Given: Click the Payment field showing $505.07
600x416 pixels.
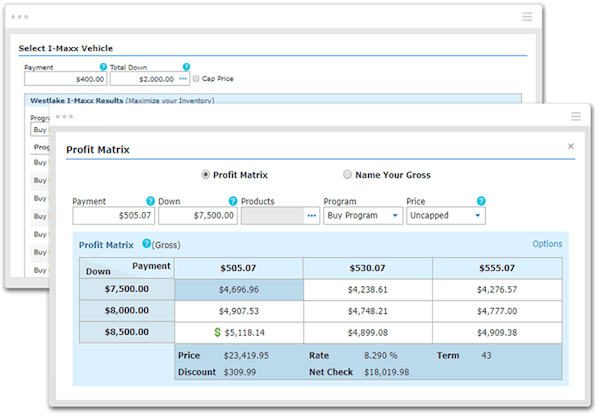Looking at the screenshot, I should point(114,215).
